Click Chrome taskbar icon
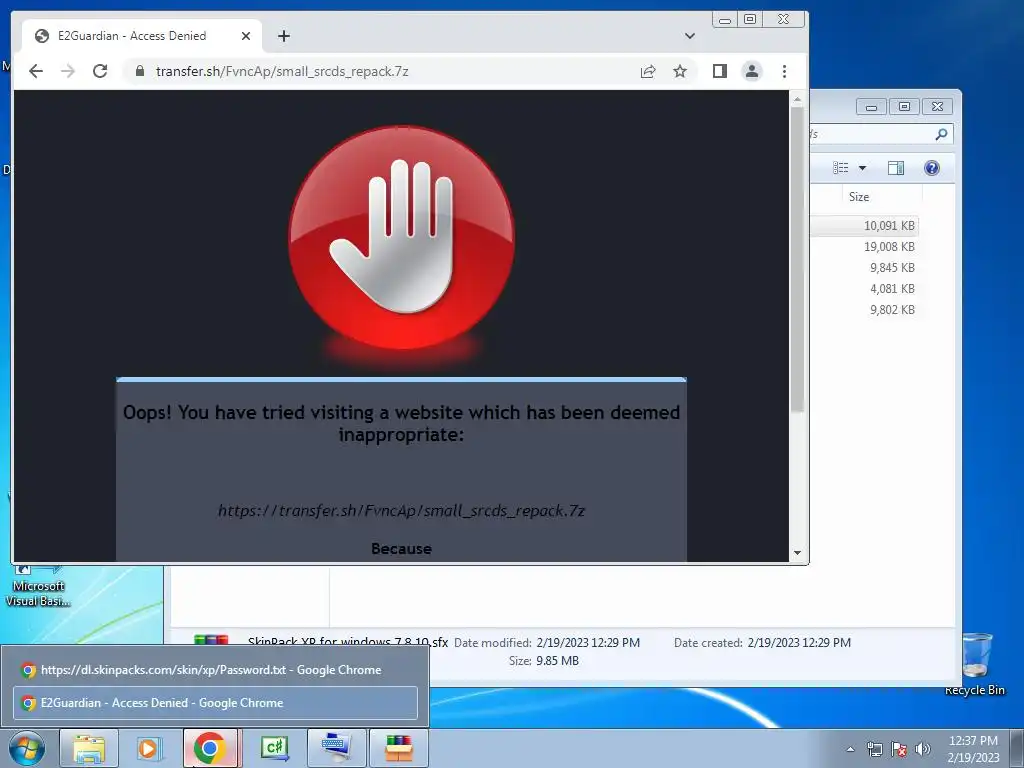The height and width of the screenshot is (768, 1024). point(210,748)
